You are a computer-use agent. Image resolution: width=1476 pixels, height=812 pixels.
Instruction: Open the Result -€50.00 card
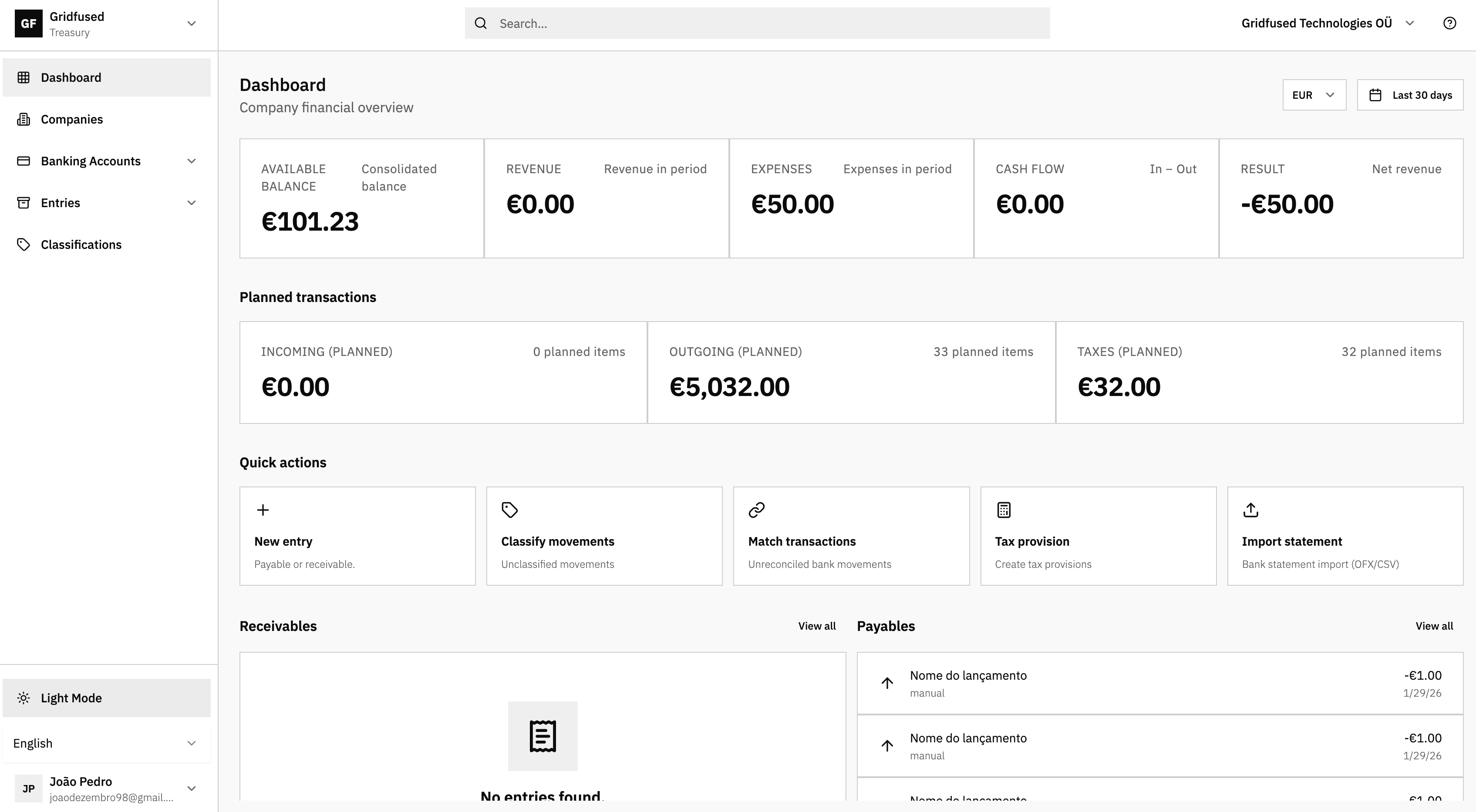click(1341, 198)
